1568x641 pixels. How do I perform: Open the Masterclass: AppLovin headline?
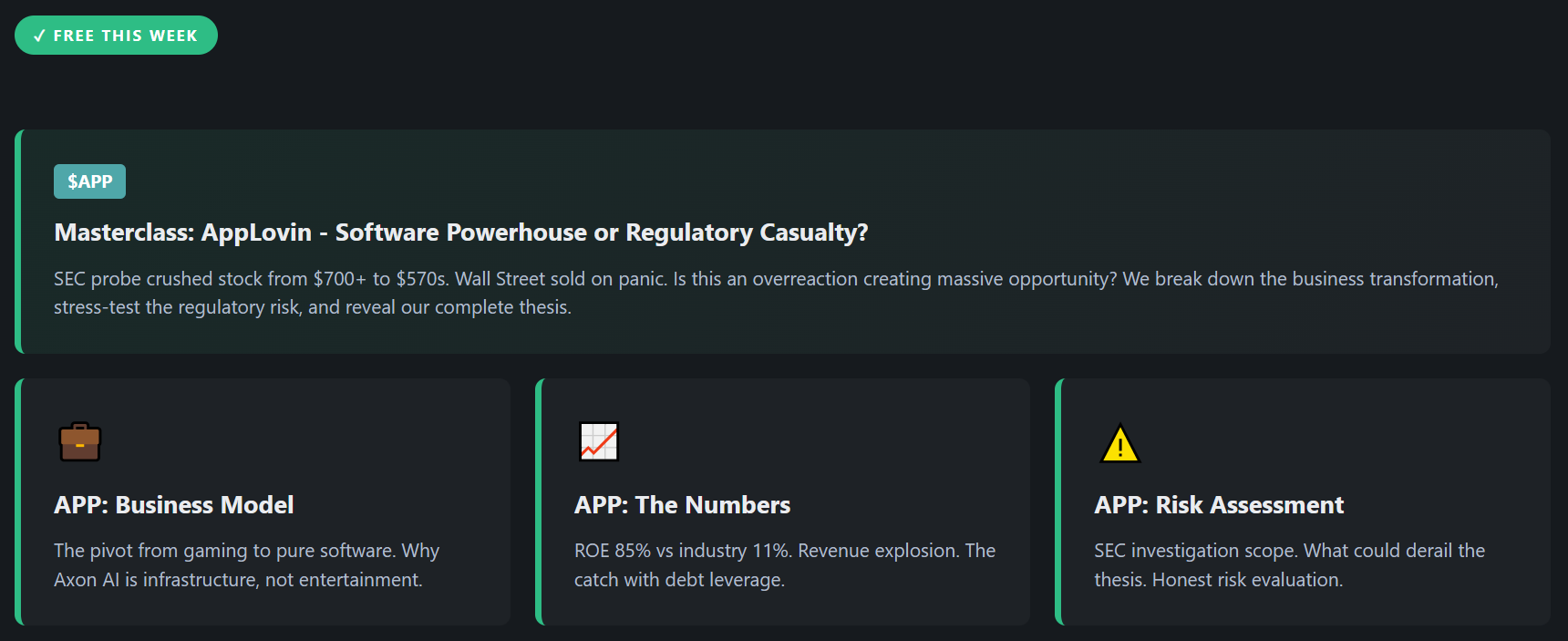point(460,233)
